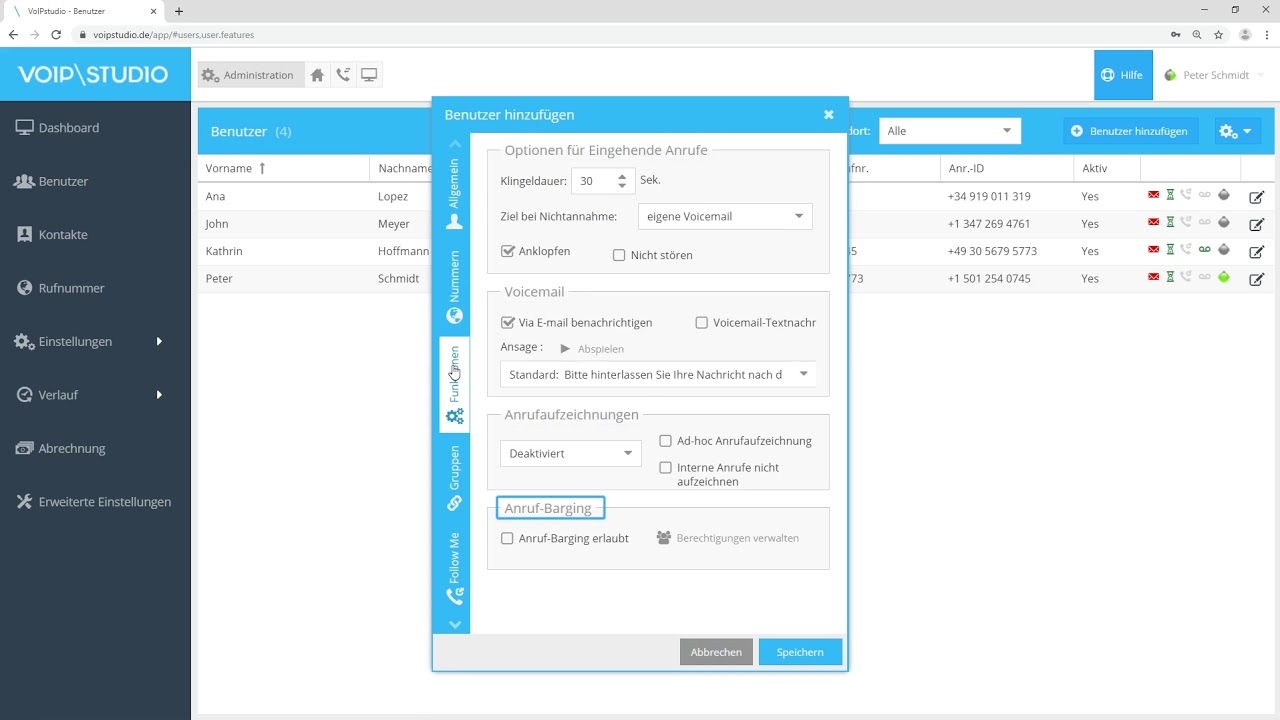This screenshot has height=720, width=1280.
Task: Enable Ad-hoc Anrufaufzeichnung checkbox
Action: click(x=666, y=441)
